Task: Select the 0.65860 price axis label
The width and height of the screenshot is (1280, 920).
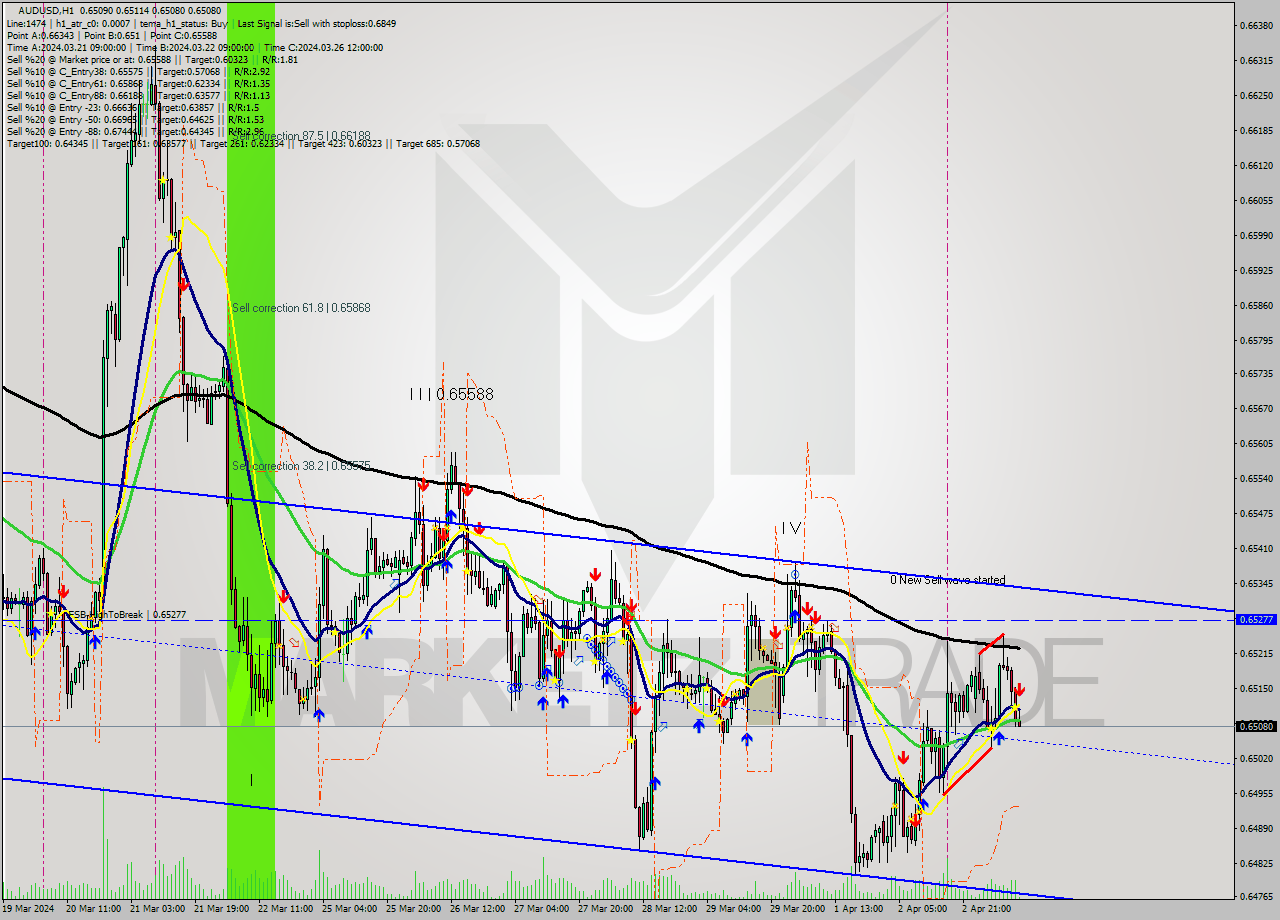Action: point(1256,305)
